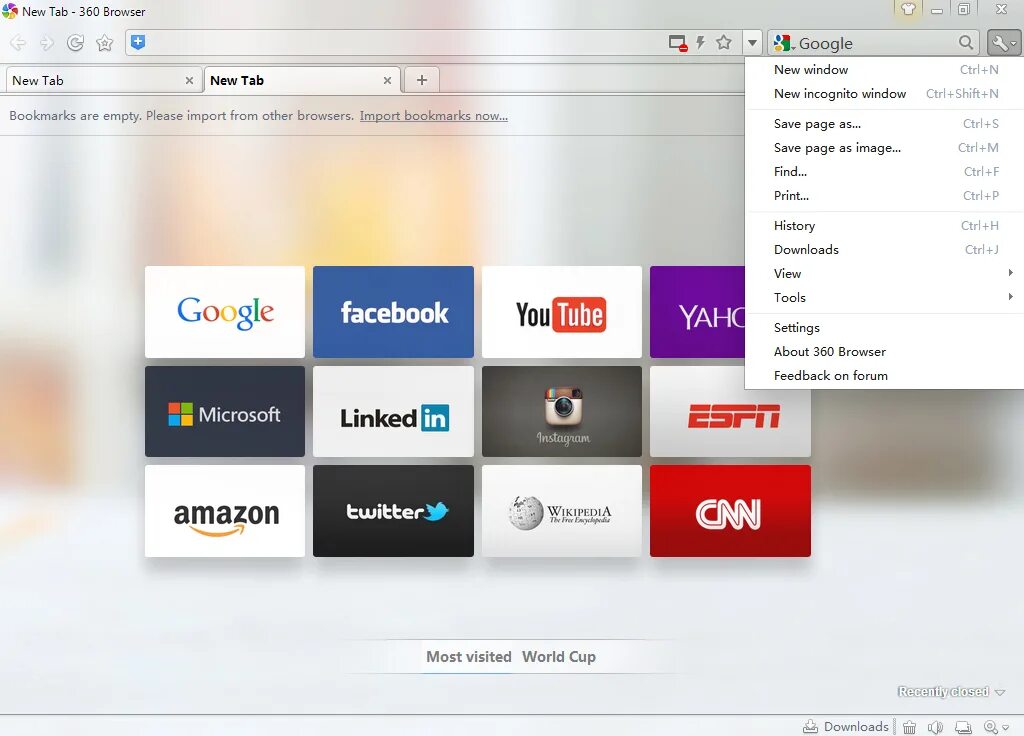This screenshot has width=1024, height=736.
Task: Expand the address bar history dropdown arrow
Action: (752, 43)
